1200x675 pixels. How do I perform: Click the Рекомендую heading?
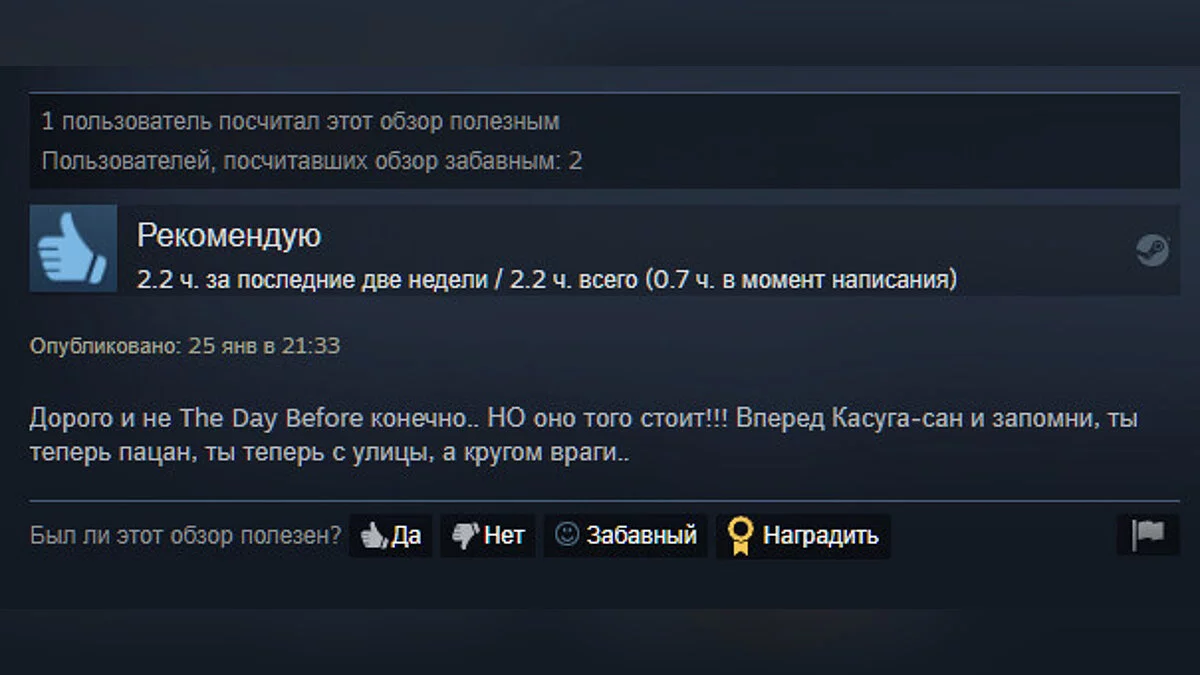[229, 236]
